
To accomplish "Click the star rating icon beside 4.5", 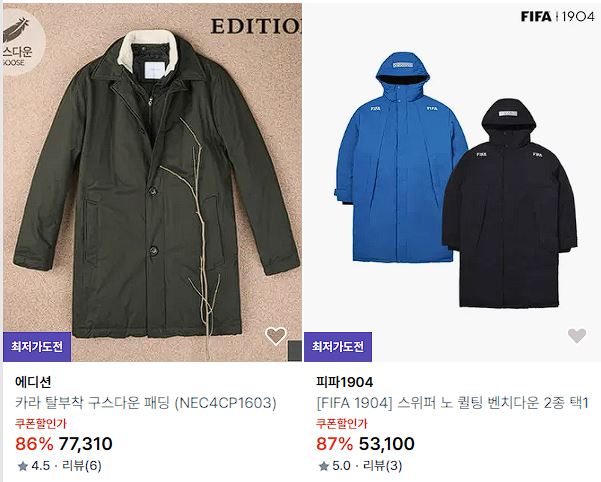I will coord(23,466).
